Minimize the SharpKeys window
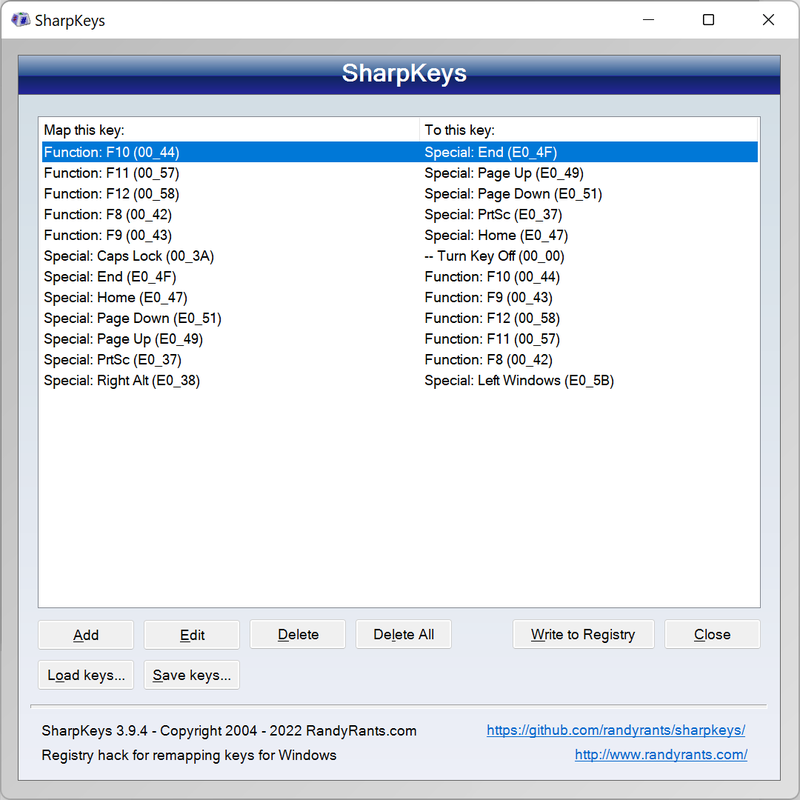This screenshot has height=800, width=800. pos(648,20)
